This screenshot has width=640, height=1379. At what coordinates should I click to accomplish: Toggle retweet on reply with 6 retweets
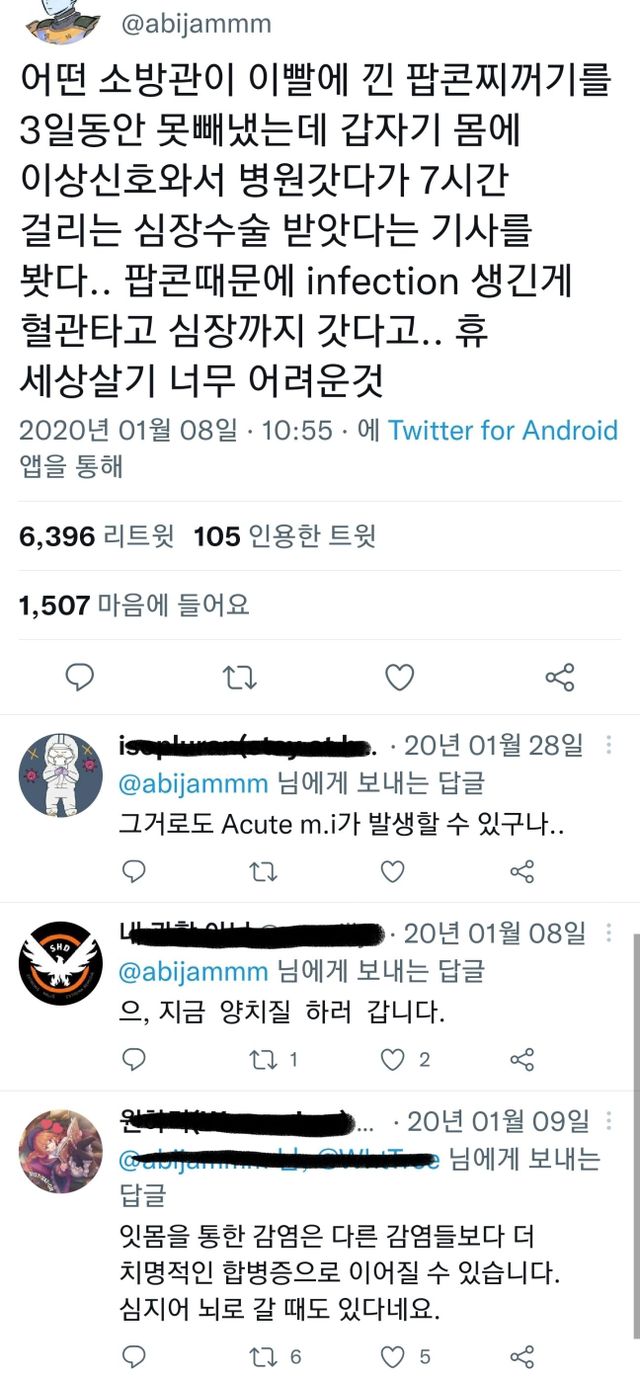coord(263,1356)
